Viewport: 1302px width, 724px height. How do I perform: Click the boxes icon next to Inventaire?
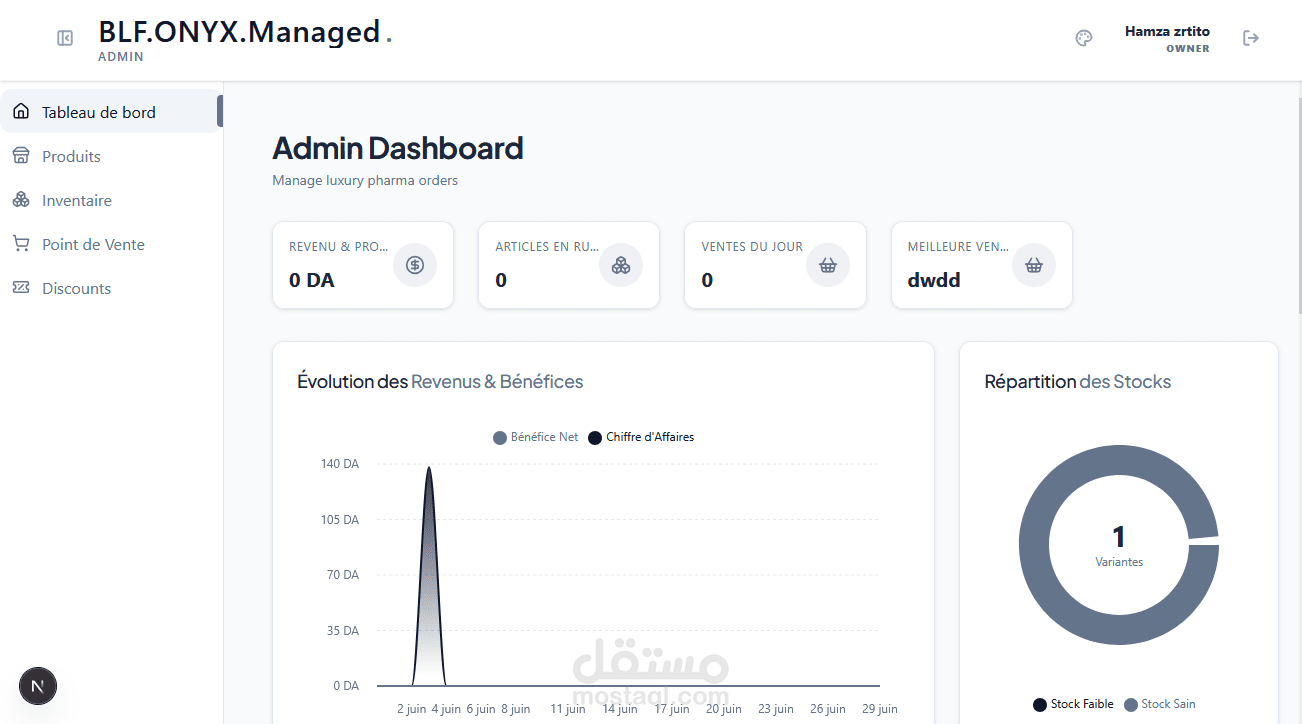point(21,200)
